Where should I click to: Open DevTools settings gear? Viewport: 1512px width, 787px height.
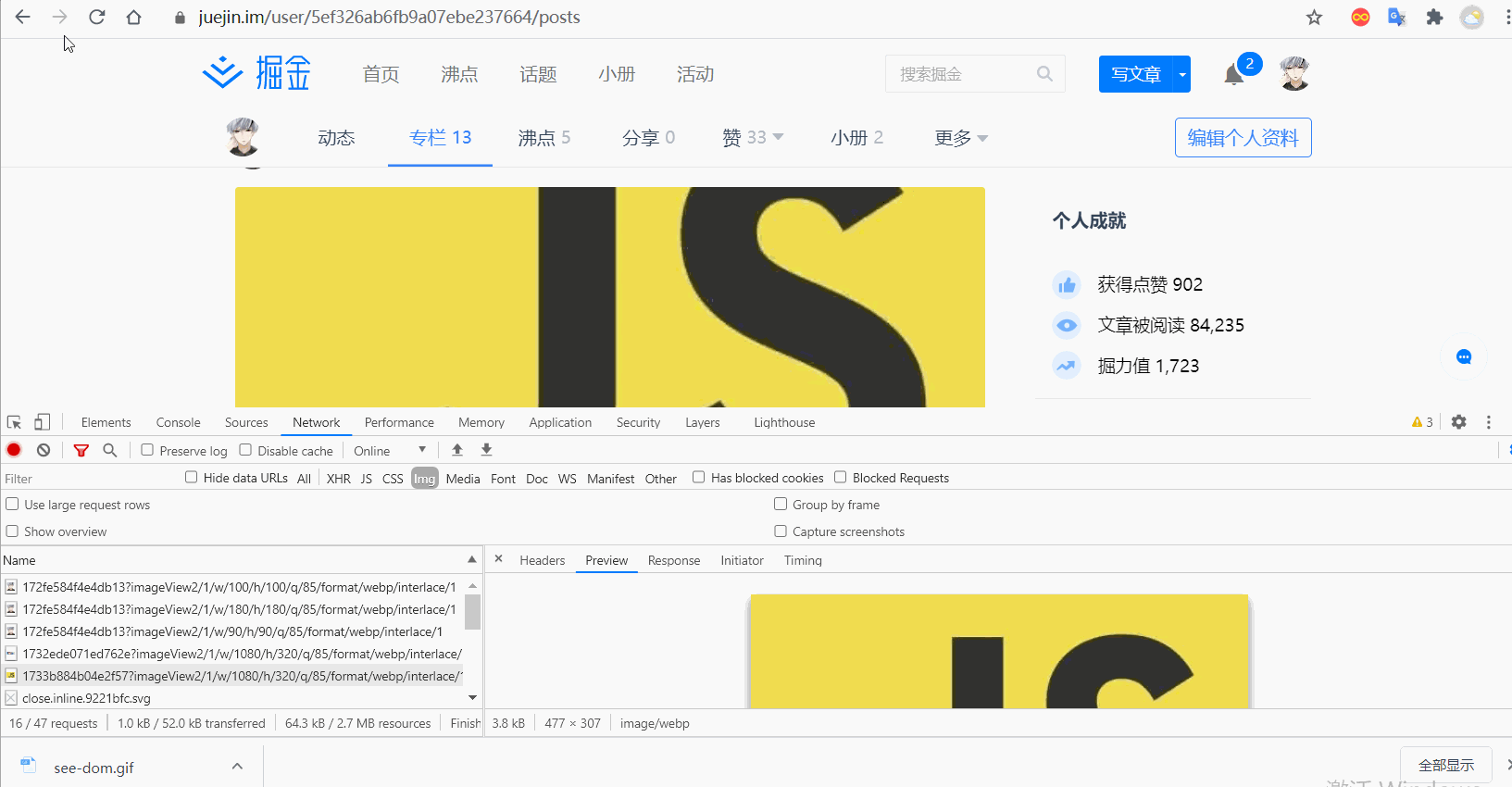(x=1459, y=422)
